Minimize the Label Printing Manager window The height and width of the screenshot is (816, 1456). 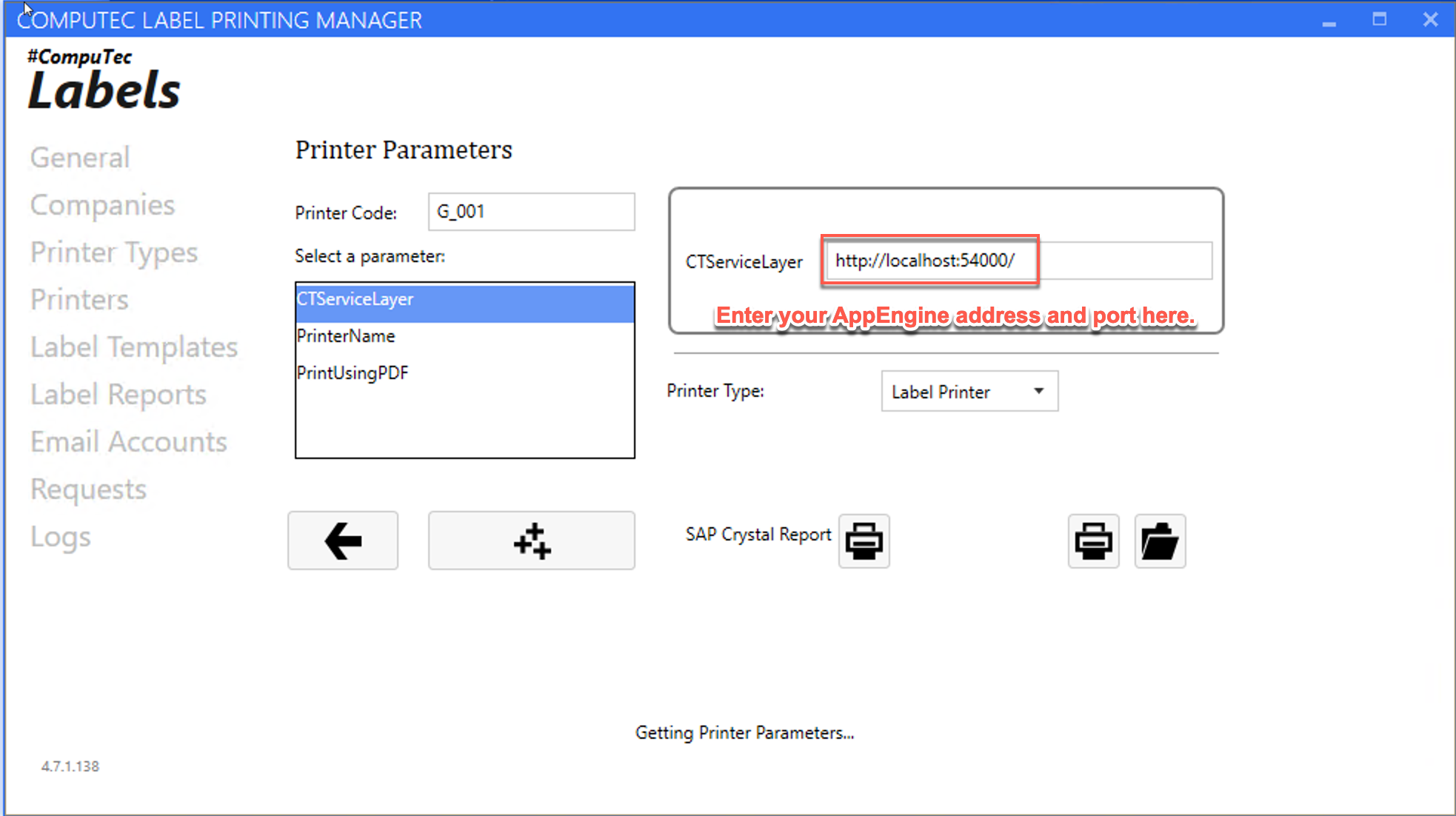click(x=1329, y=20)
